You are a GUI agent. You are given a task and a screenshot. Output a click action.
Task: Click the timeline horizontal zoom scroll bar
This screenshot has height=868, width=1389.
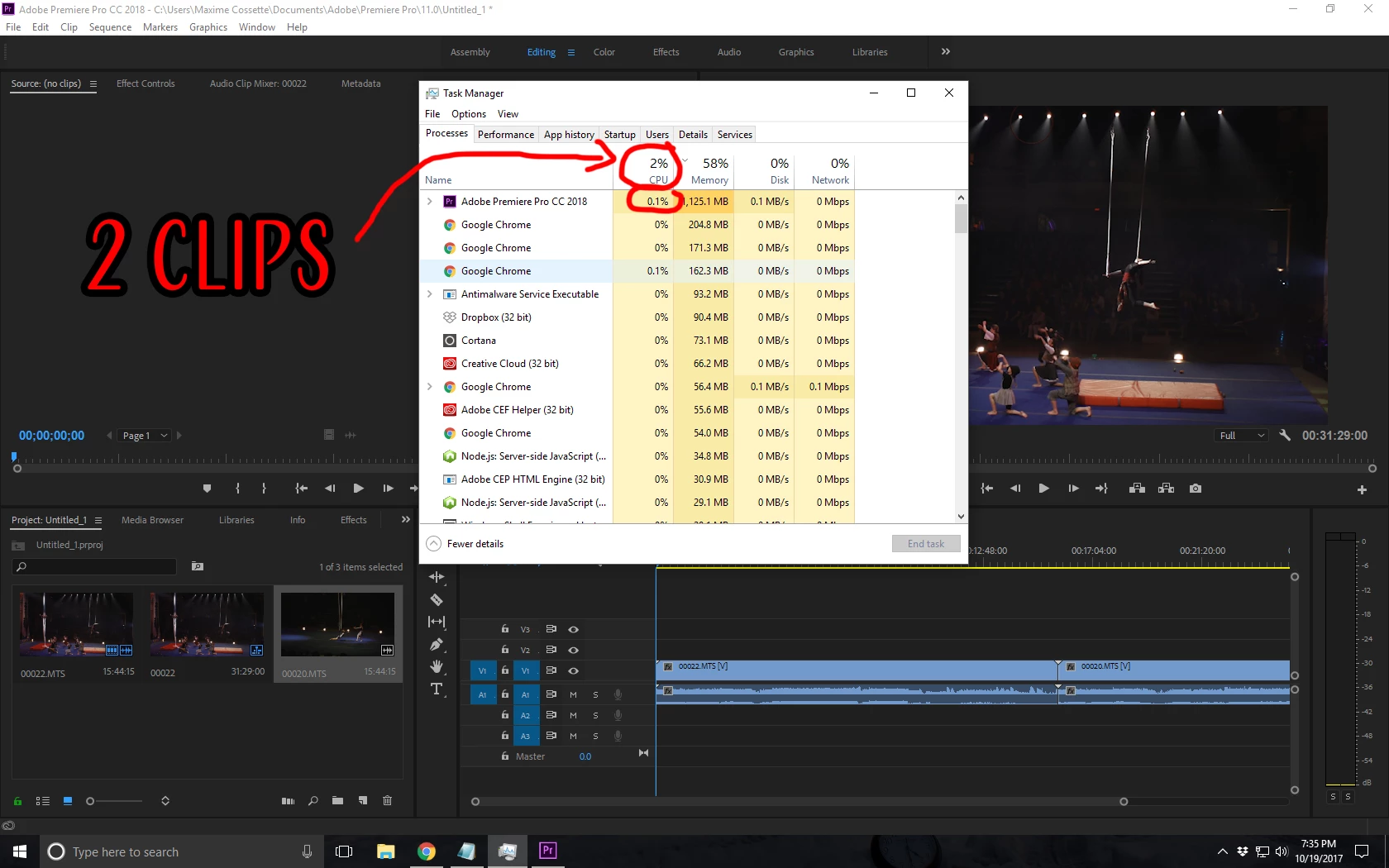(x=799, y=802)
